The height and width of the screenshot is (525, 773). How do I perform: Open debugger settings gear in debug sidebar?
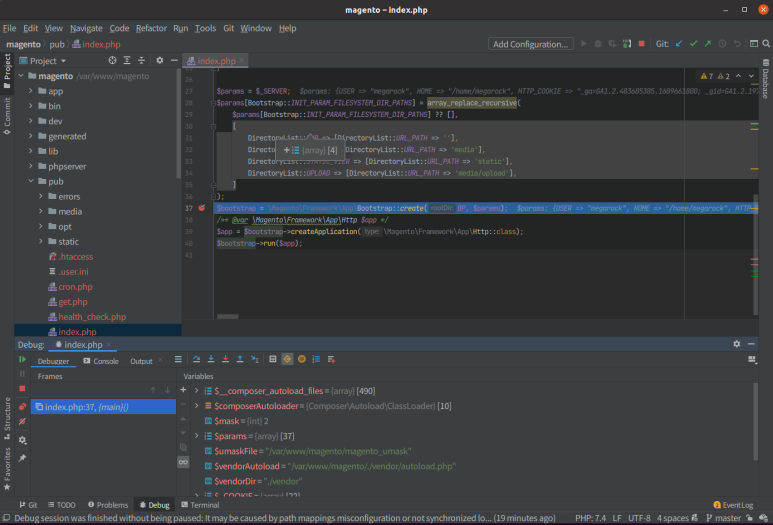[22, 440]
